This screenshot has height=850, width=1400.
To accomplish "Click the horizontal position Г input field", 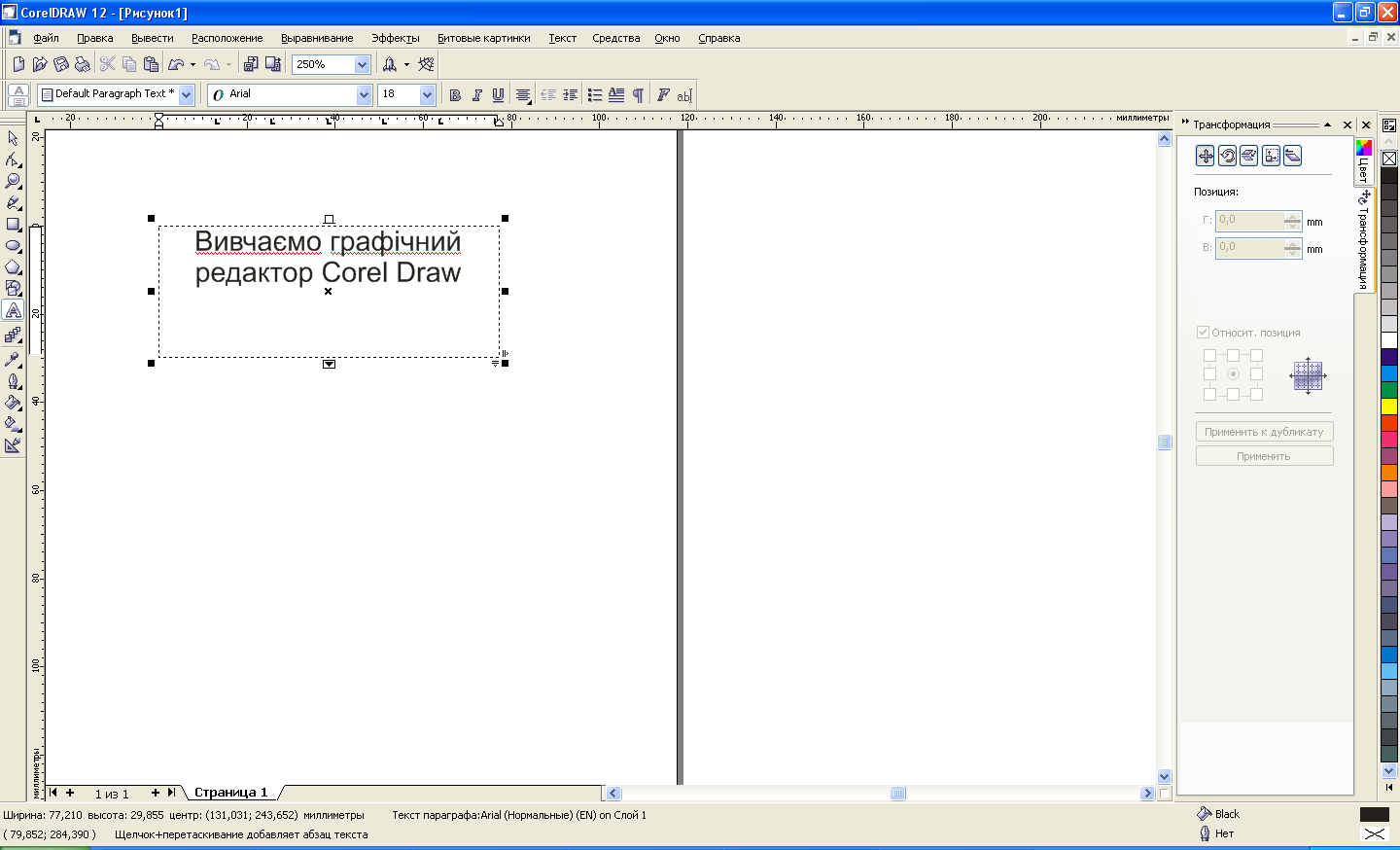I will coord(1250,221).
